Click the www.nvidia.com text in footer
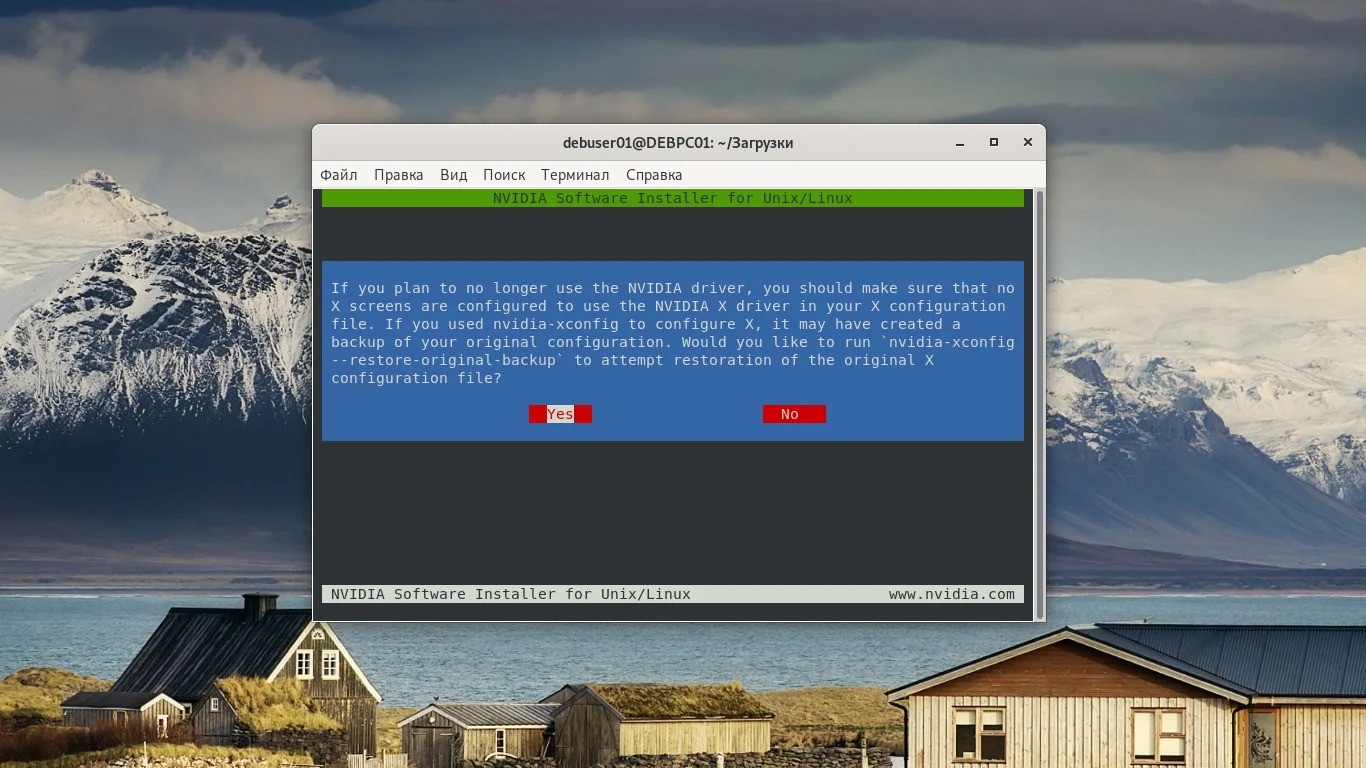This screenshot has width=1366, height=768. coord(952,594)
